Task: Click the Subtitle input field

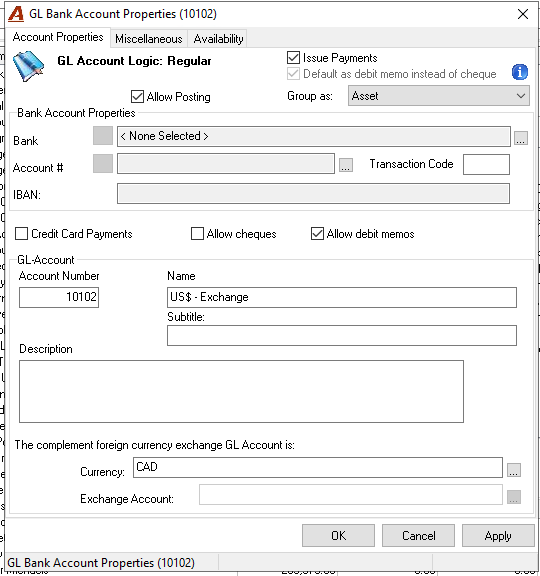Action: point(342,335)
